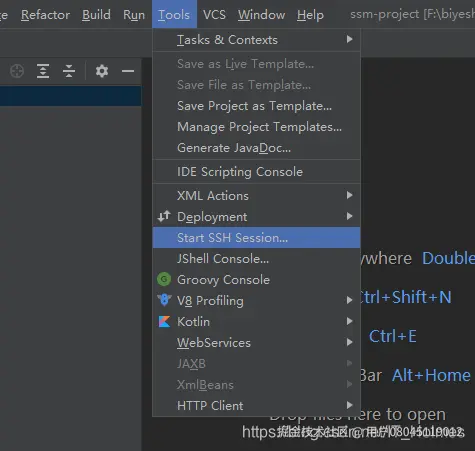Viewport: 475px width, 451px height.
Task: Click the Ctrl+Shift+N shortcut hint
Action: [x=406, y=297]
